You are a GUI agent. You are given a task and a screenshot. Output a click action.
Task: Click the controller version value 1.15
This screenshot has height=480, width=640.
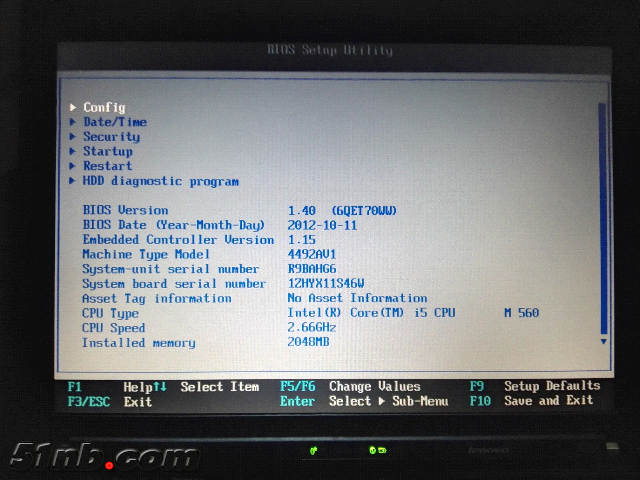click(302, 240)
